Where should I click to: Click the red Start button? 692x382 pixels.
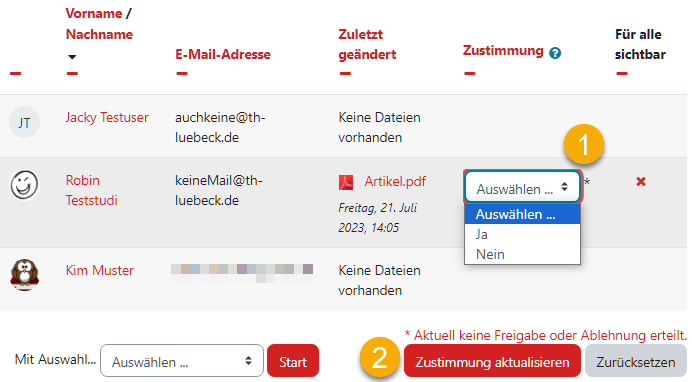[293, 361]
